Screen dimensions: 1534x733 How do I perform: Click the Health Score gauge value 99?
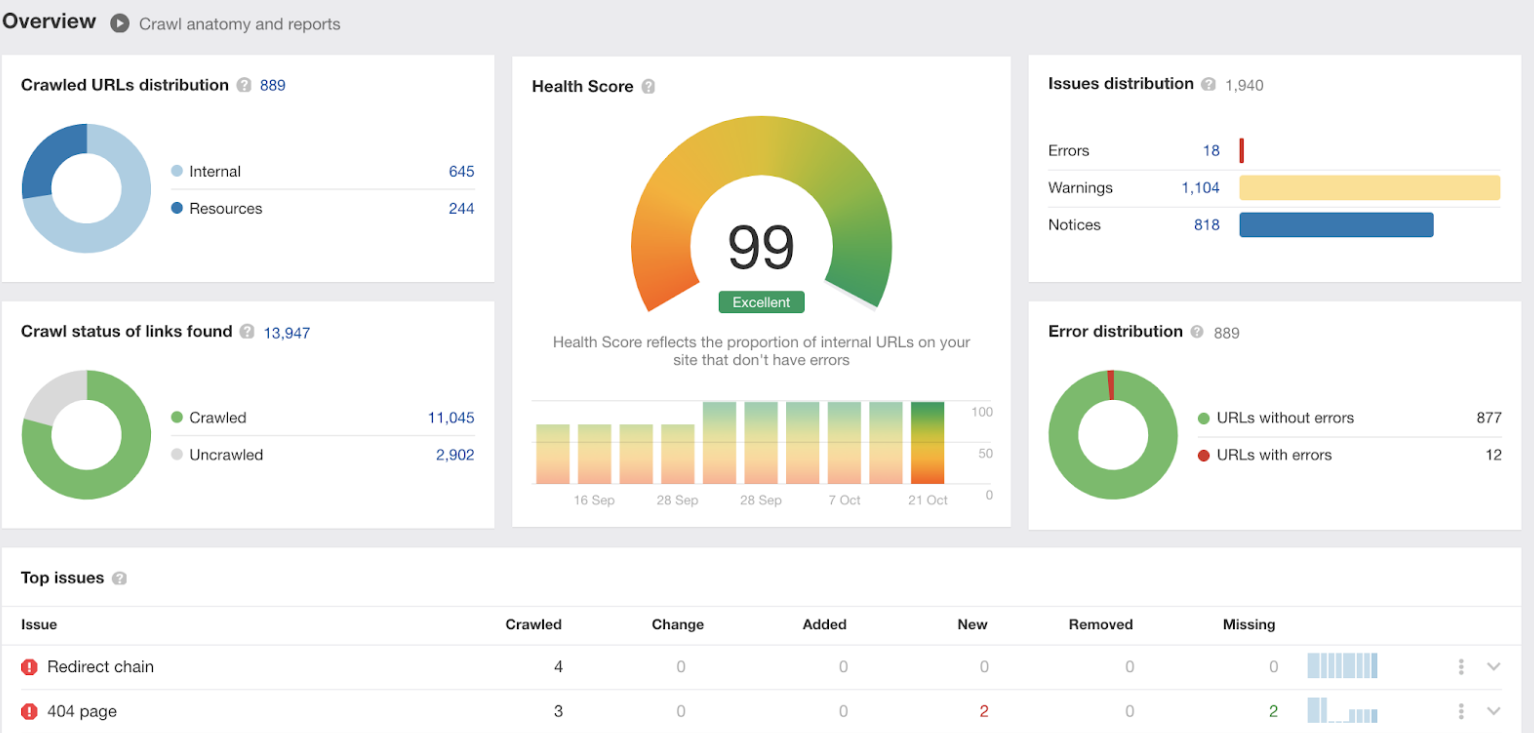[x=761, y=248]
